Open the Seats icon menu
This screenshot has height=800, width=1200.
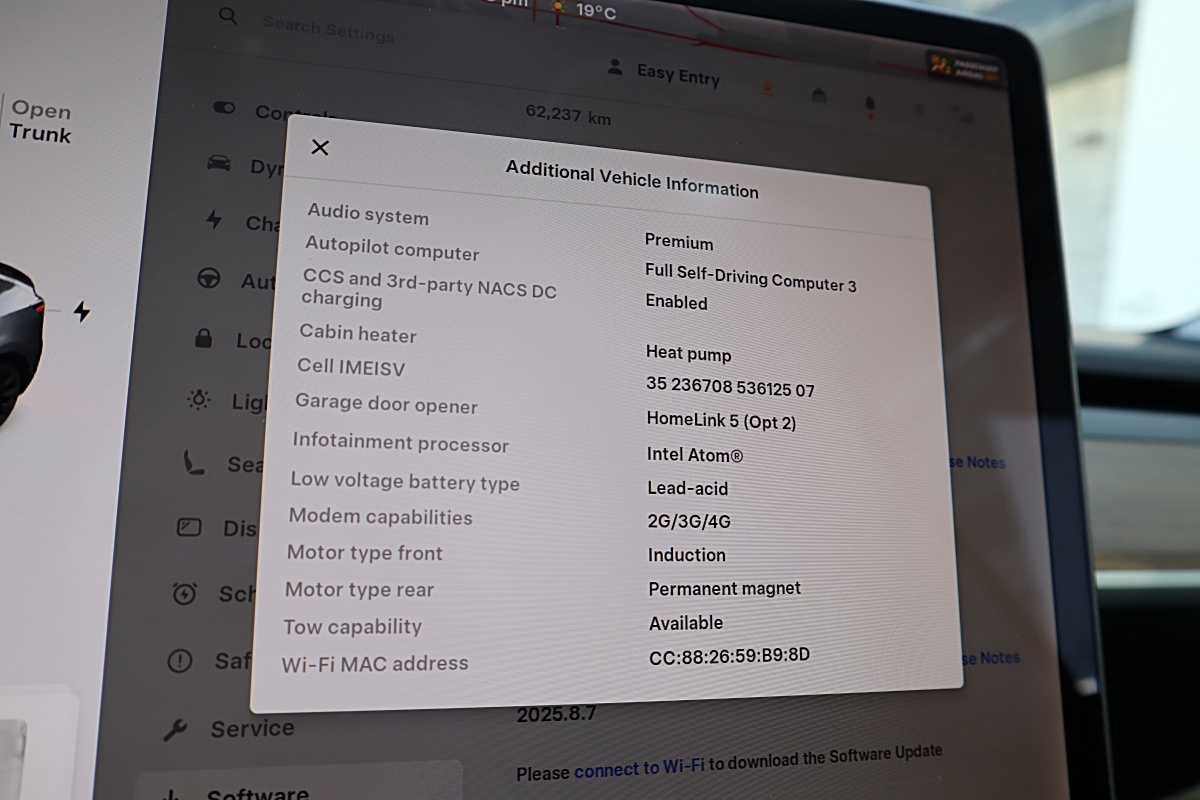(194, 462)
